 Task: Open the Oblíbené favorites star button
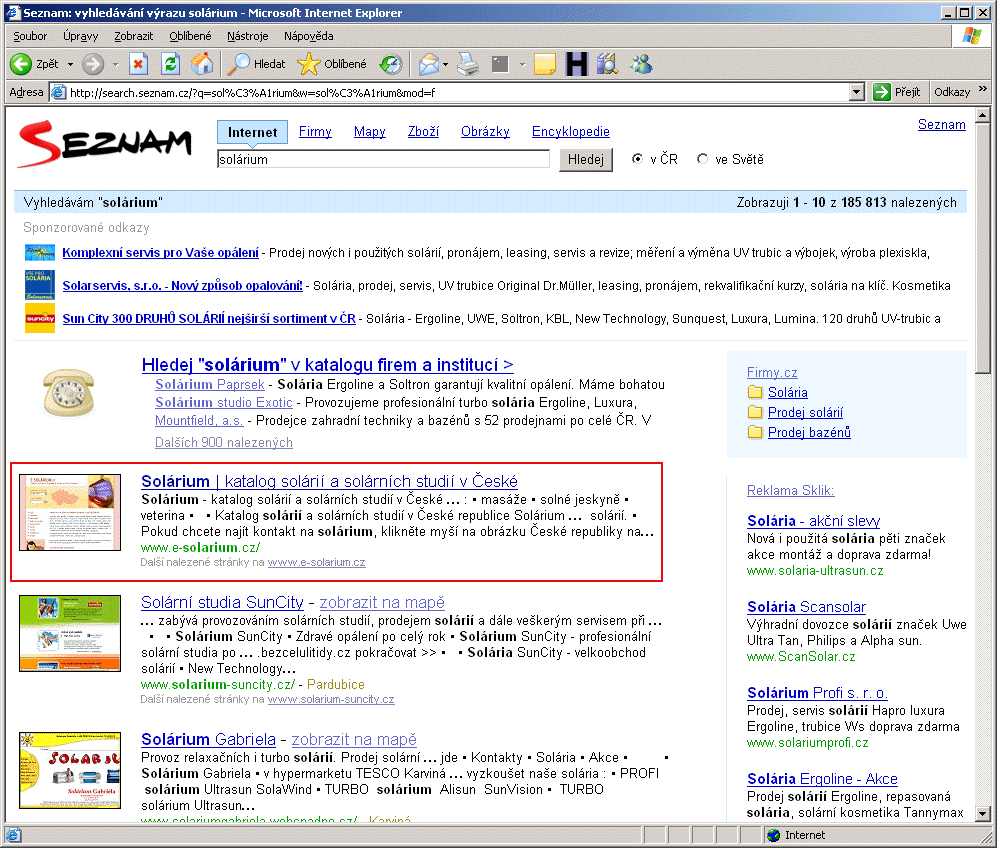pyautogui.click(x=333, y=64)
